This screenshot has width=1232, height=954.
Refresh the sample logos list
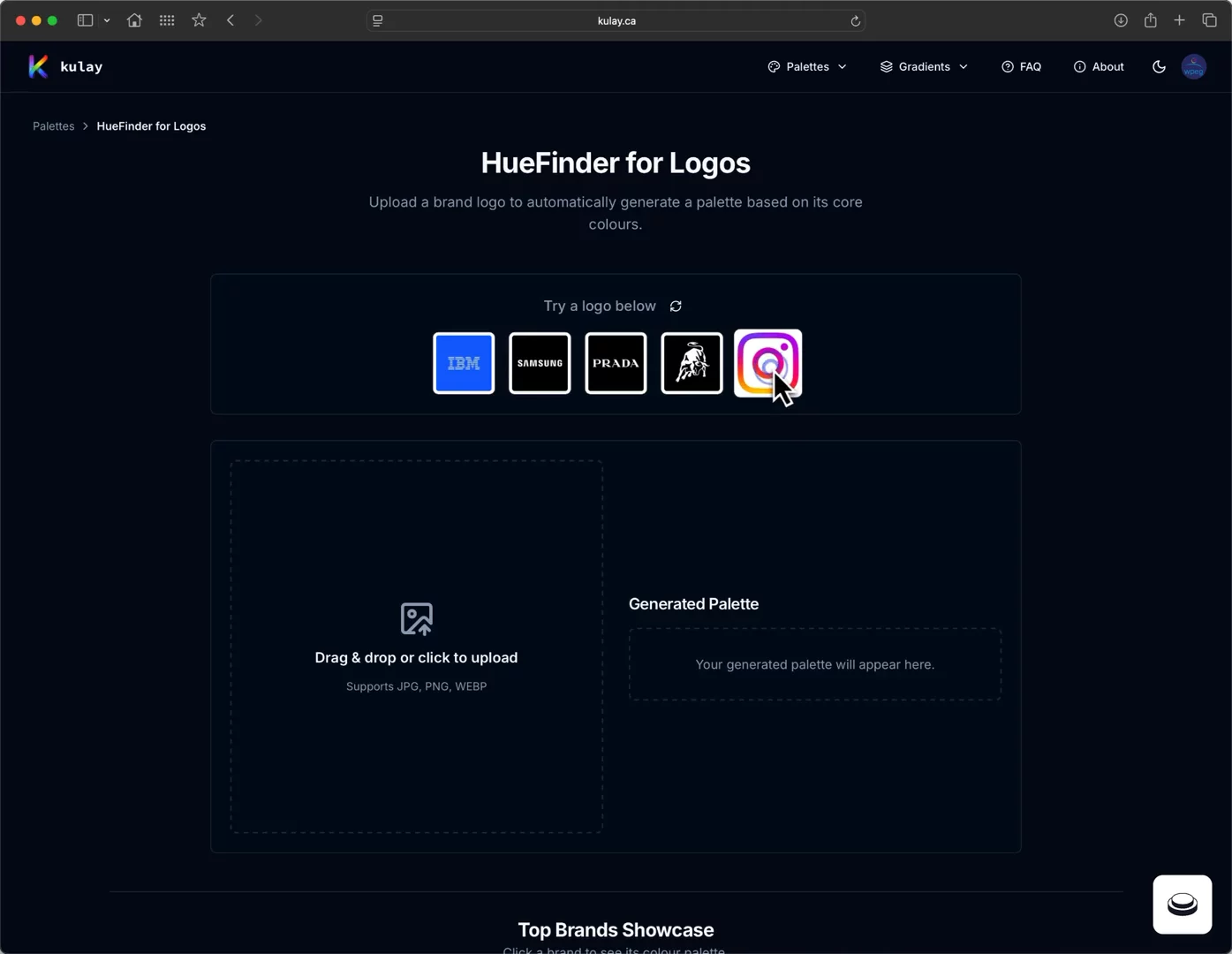tap(676, 306)
